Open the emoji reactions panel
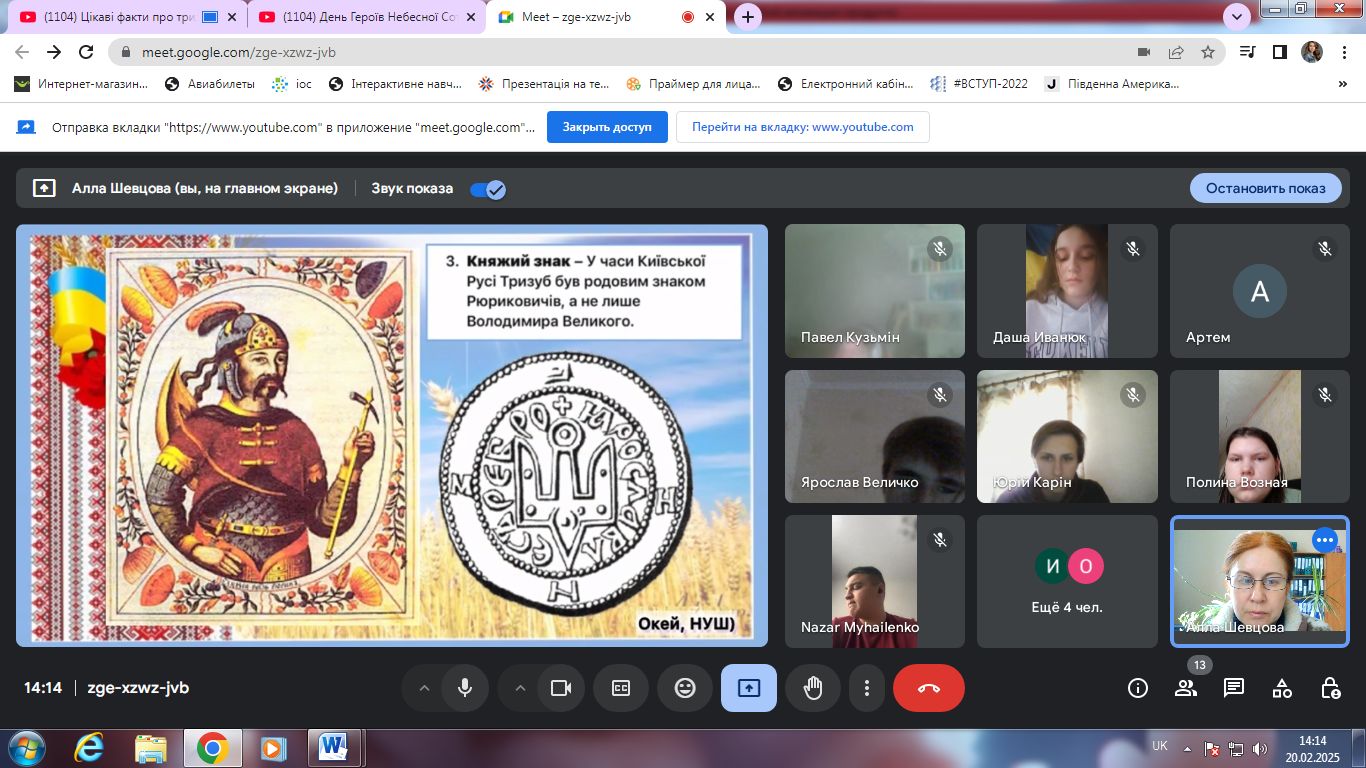Viewport: 1366px width, 768px height. (x=685, y=688)
